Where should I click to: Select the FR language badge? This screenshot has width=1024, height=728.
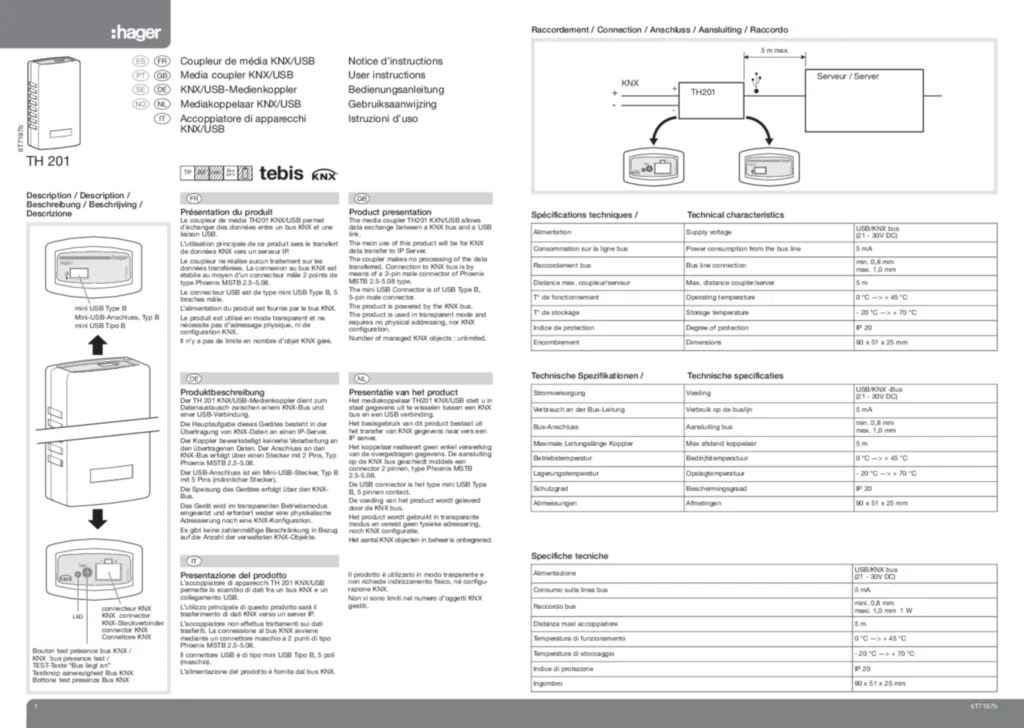pos(194,198)
